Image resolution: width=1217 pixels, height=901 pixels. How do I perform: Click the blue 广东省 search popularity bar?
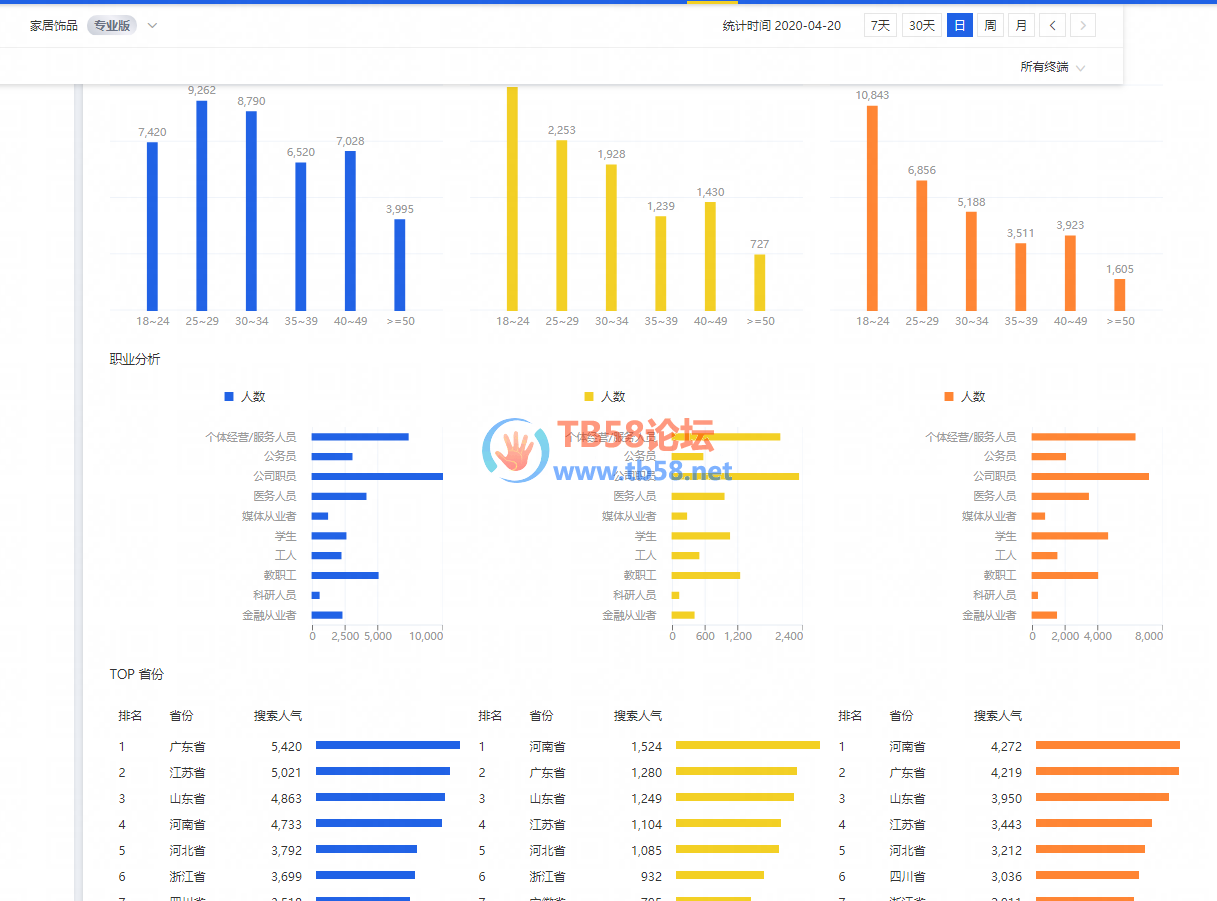(x=388, y=745)
